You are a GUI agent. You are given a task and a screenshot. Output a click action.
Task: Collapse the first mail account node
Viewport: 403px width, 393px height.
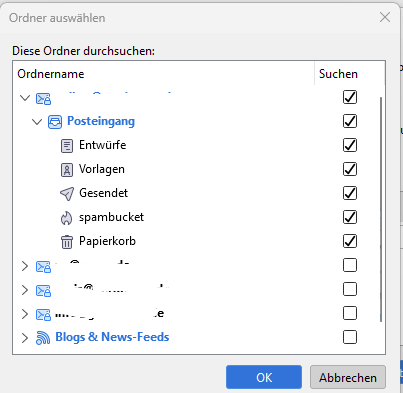25,98
